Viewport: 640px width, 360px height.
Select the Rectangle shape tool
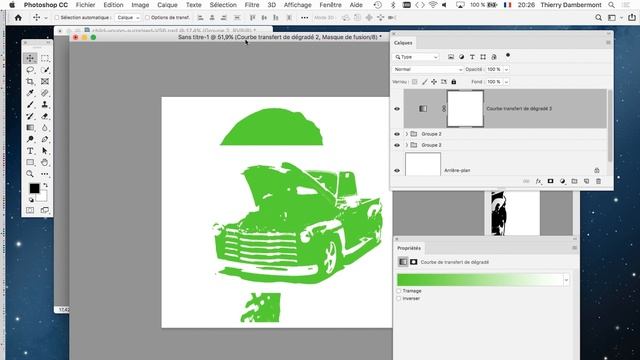coord(30,162)
